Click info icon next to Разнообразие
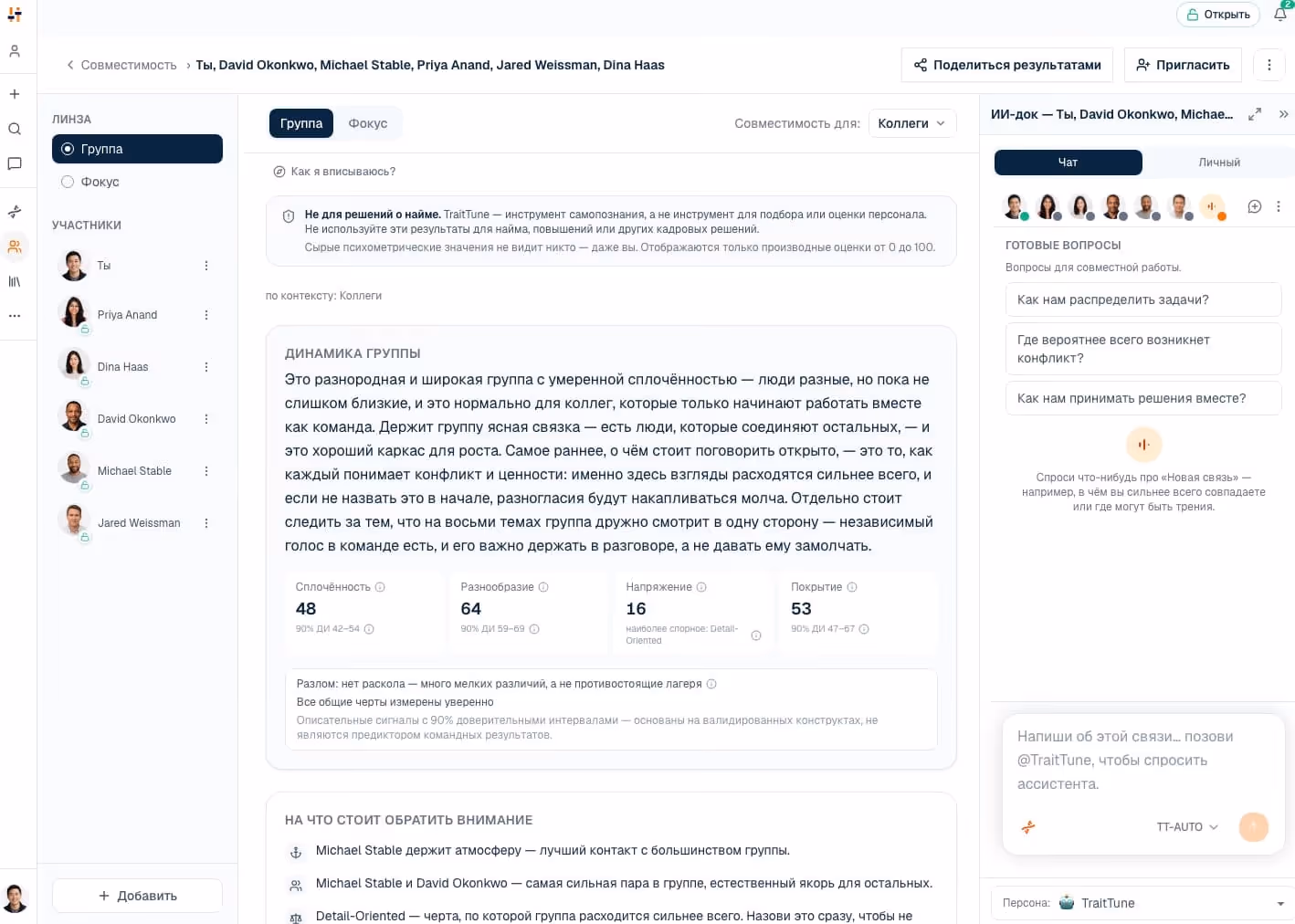The width and height of the screenshot is (1295, 924). click(x=543, y=587)
